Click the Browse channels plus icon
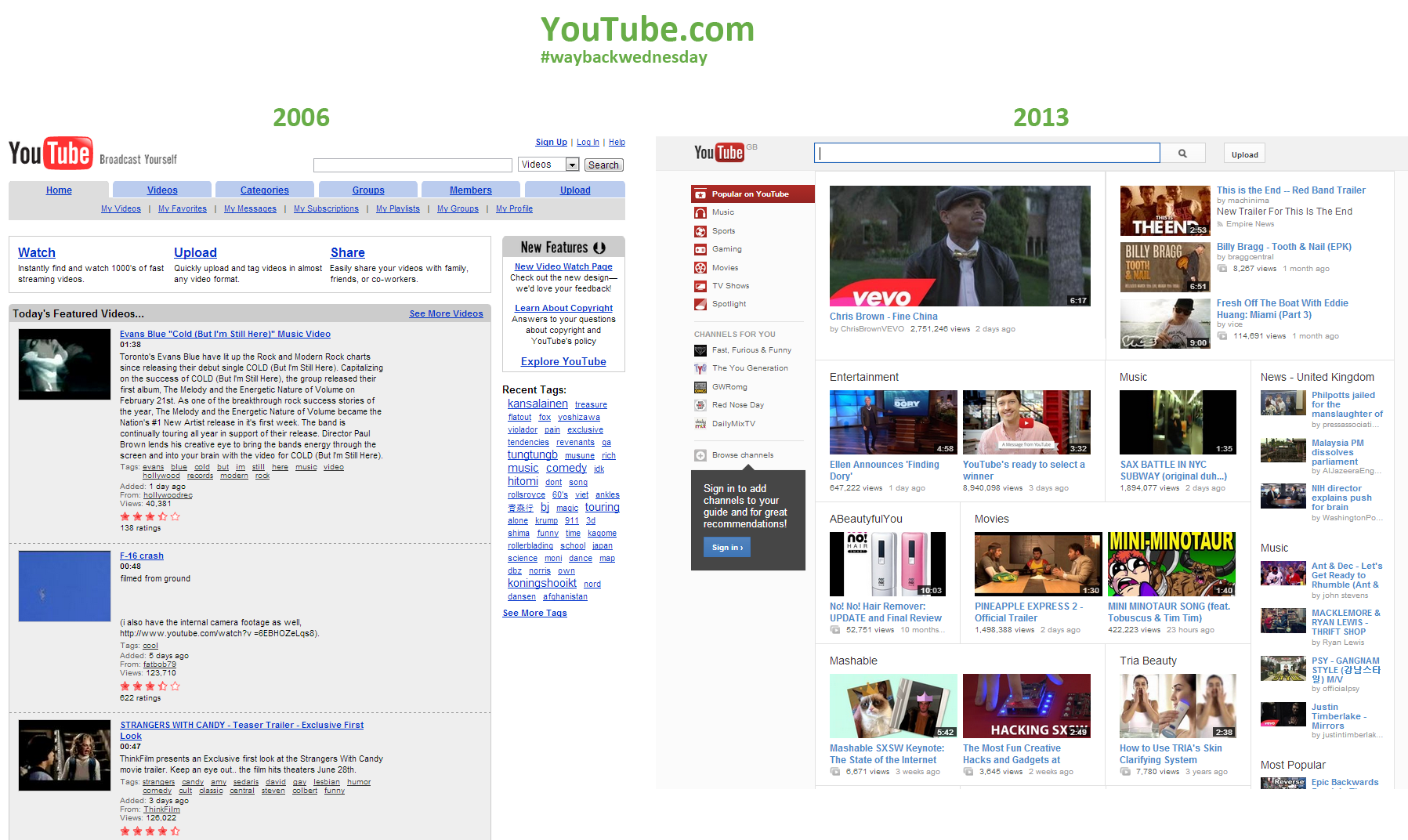The image size is (1408, 840). pyautogui.click(x=700, y=455)
